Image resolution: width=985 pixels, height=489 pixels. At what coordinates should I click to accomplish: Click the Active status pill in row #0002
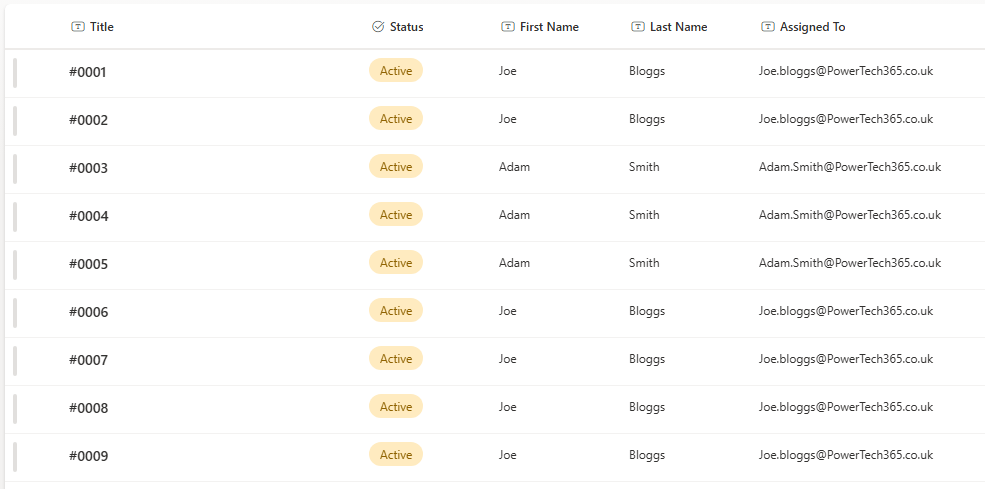tap(396, 119)
